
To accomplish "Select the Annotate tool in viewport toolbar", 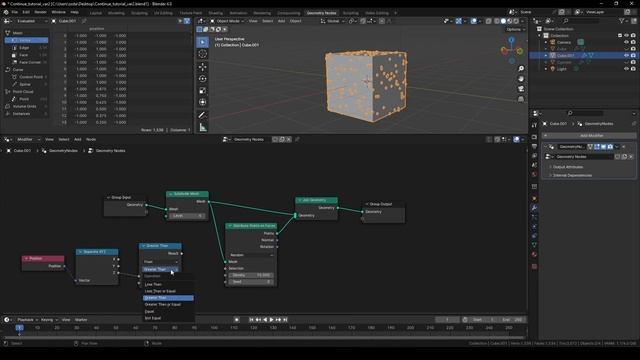I will coord(202,115).
